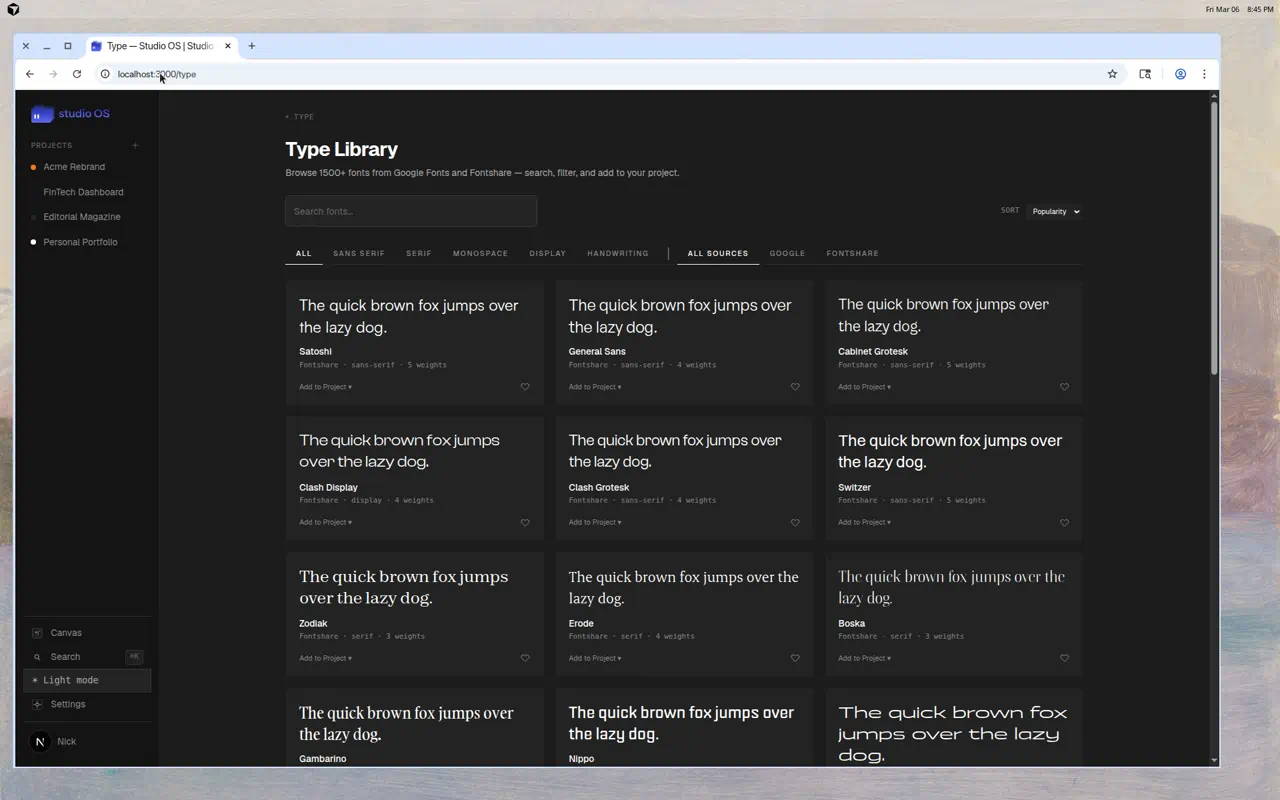
Task: Filter fonts by the GOOGLE source tab
Action: 787,253
